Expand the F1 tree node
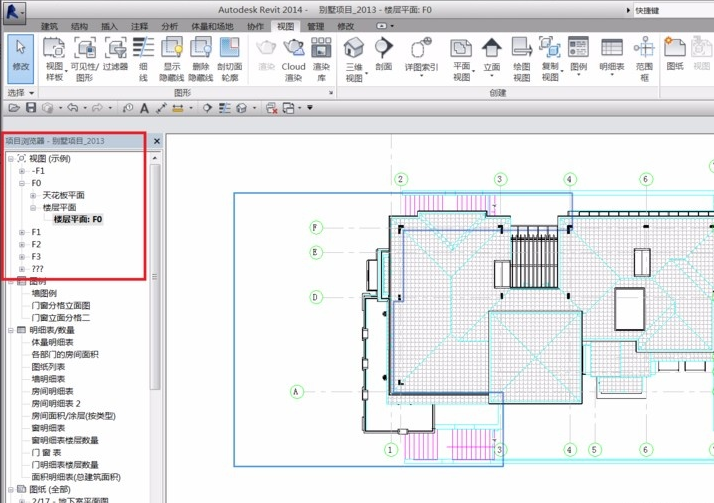Image resolution: width=714 pixels, height=503 pixels. tap(22, 232)
